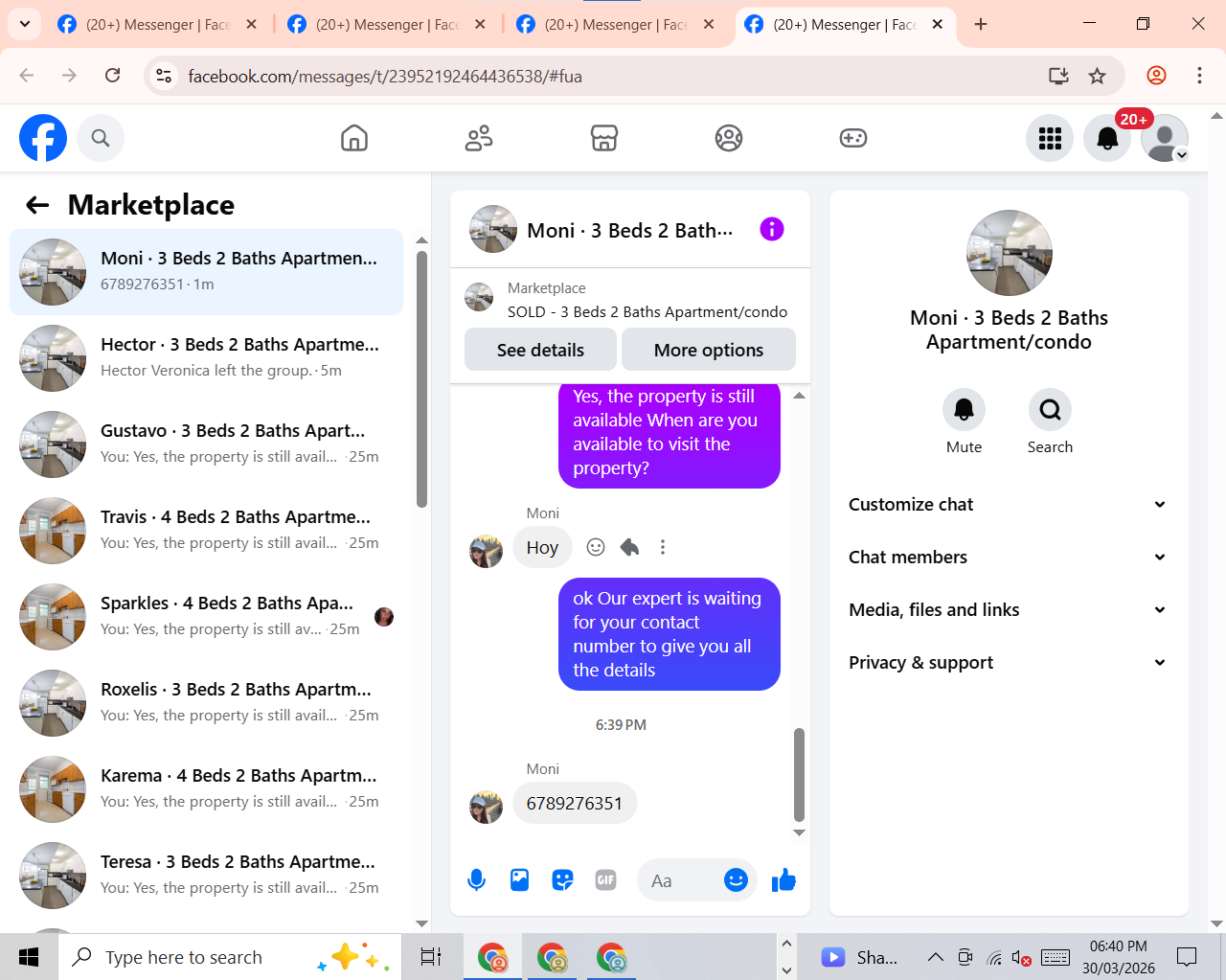Viewport: 1226px width, 980px height.
Task: Open the Groups icon in top navigation
Action: point(729,138)
